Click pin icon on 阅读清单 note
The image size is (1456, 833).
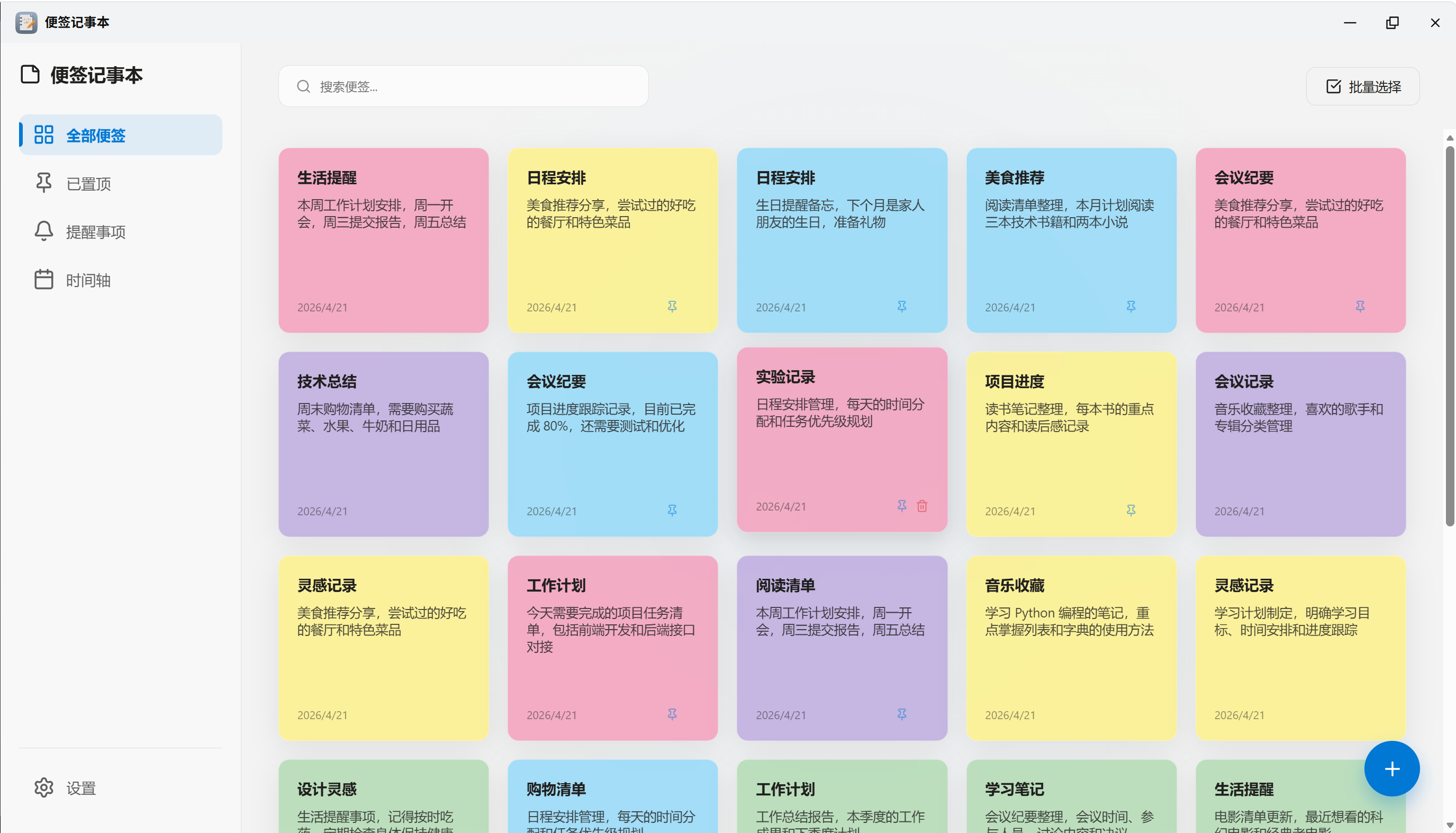click(901, 714)
